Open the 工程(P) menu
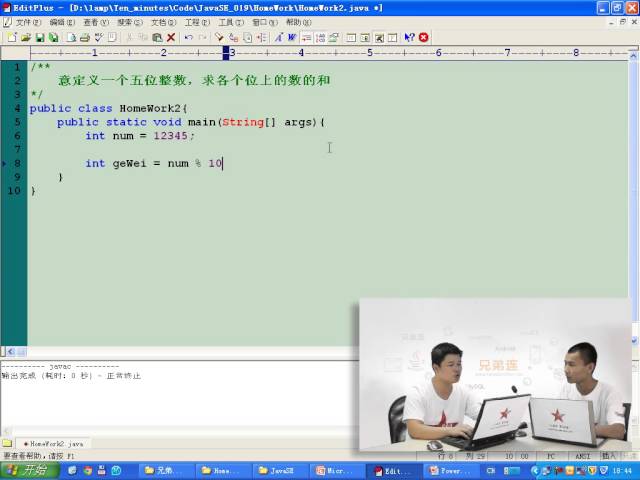The width and height of the screenshot is (640, 480). (197, 22)
